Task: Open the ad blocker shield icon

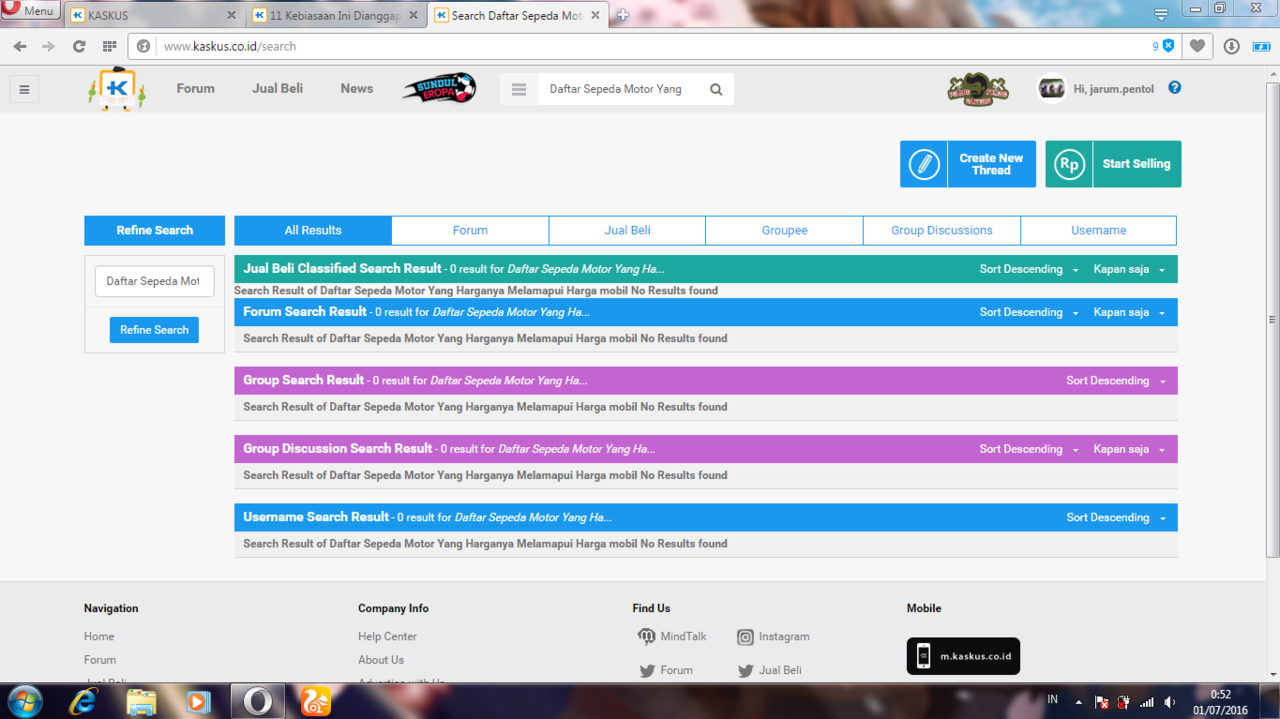Action: 1168,46
